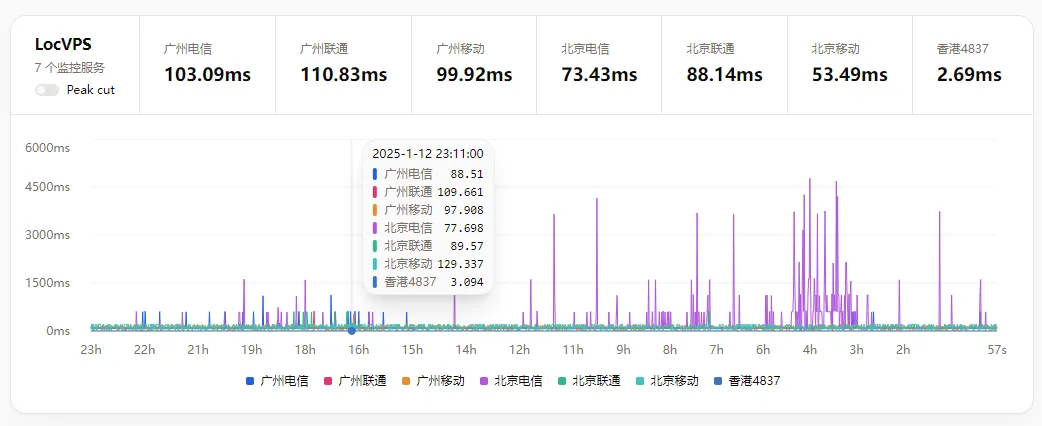
Task: Select the 广州联通 110.83ms stat card
Action: click(344, 65)
